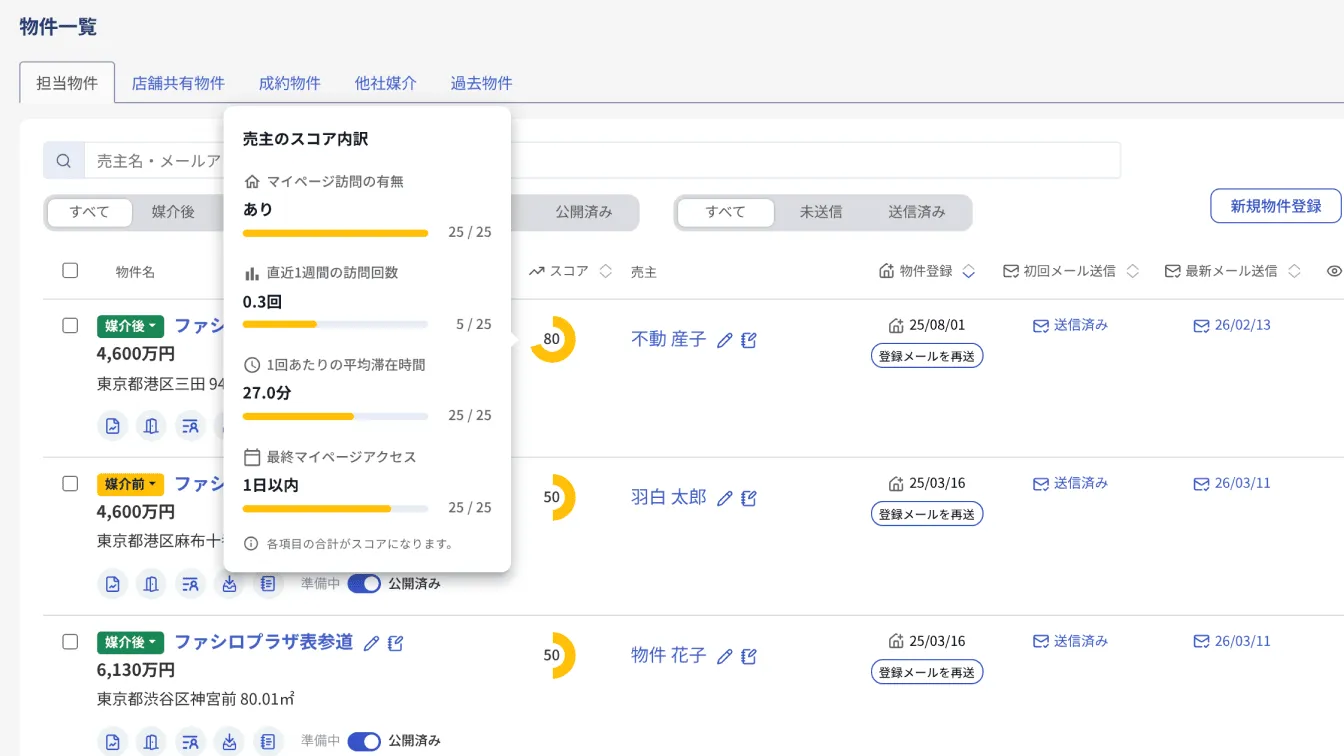1344x756 pixels.
Task: Click person-list icon in 麻布十 property row
Action: (190, 584)
